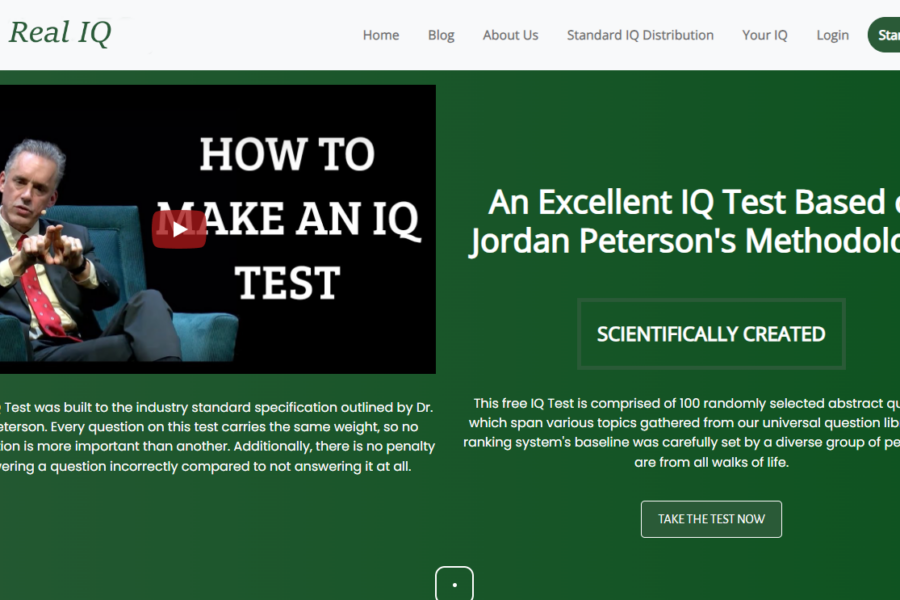Go to the Home page
The image size is (900, 600).
381,35
